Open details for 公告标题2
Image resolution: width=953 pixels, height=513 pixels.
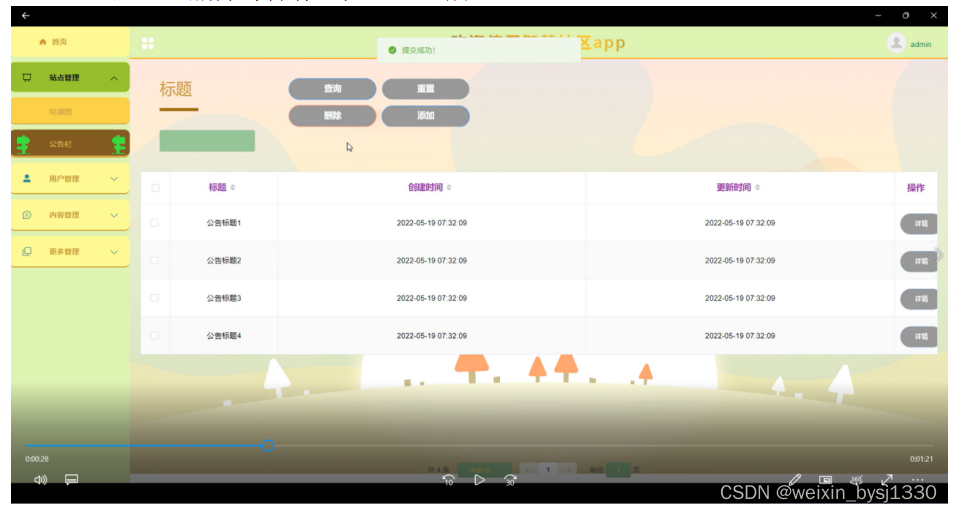click(918, 261)
